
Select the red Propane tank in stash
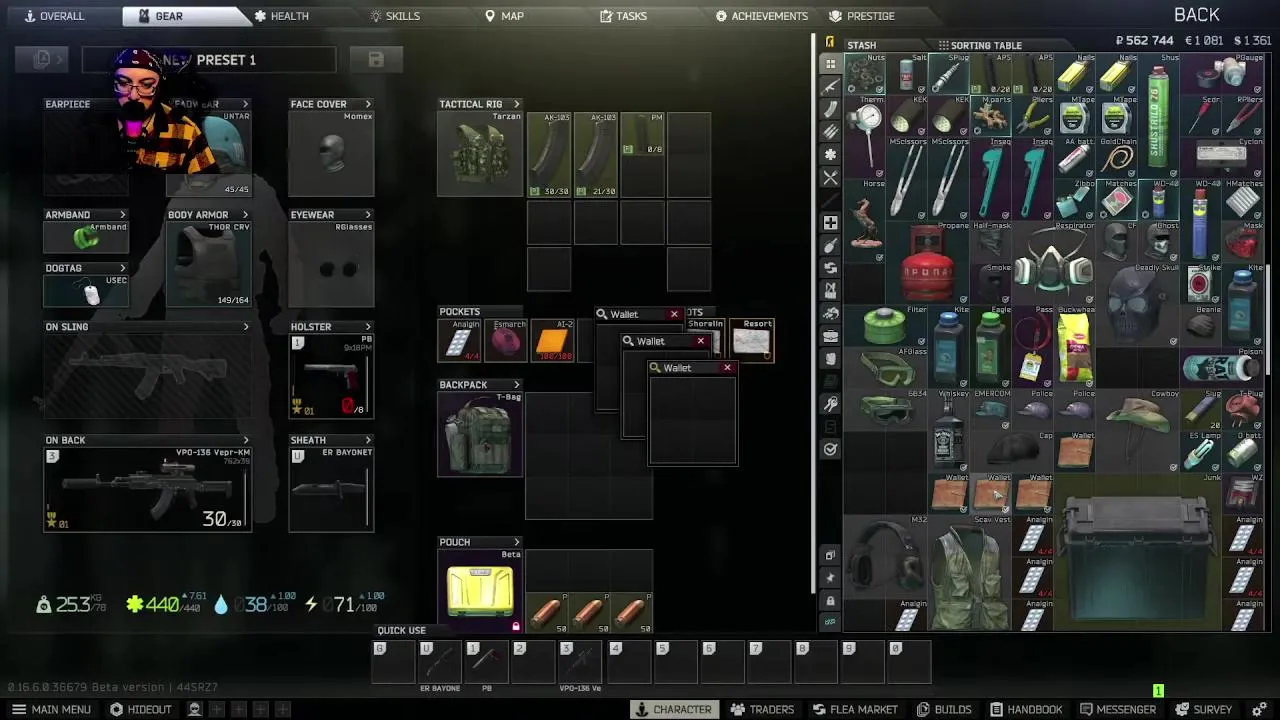coord(927,264)
